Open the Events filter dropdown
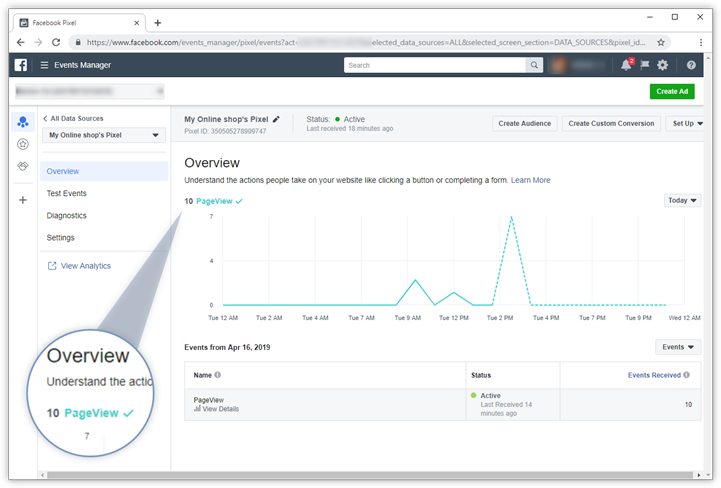 pos(678,347)
